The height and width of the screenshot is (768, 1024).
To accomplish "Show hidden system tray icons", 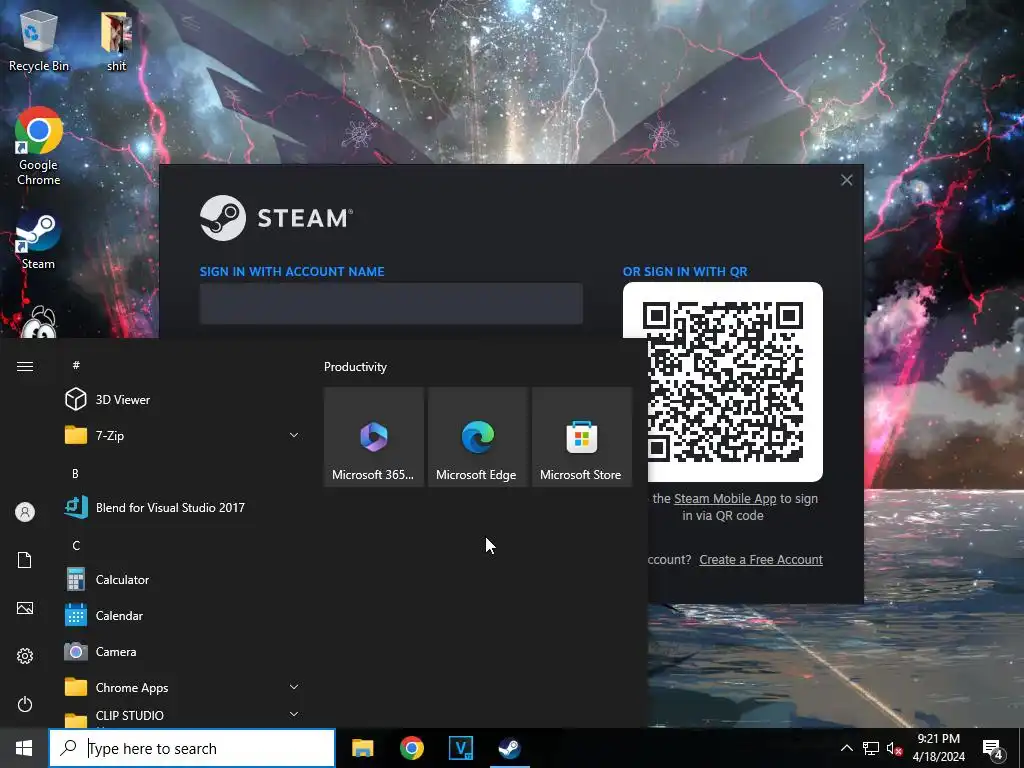I will [x=846, y=748].
